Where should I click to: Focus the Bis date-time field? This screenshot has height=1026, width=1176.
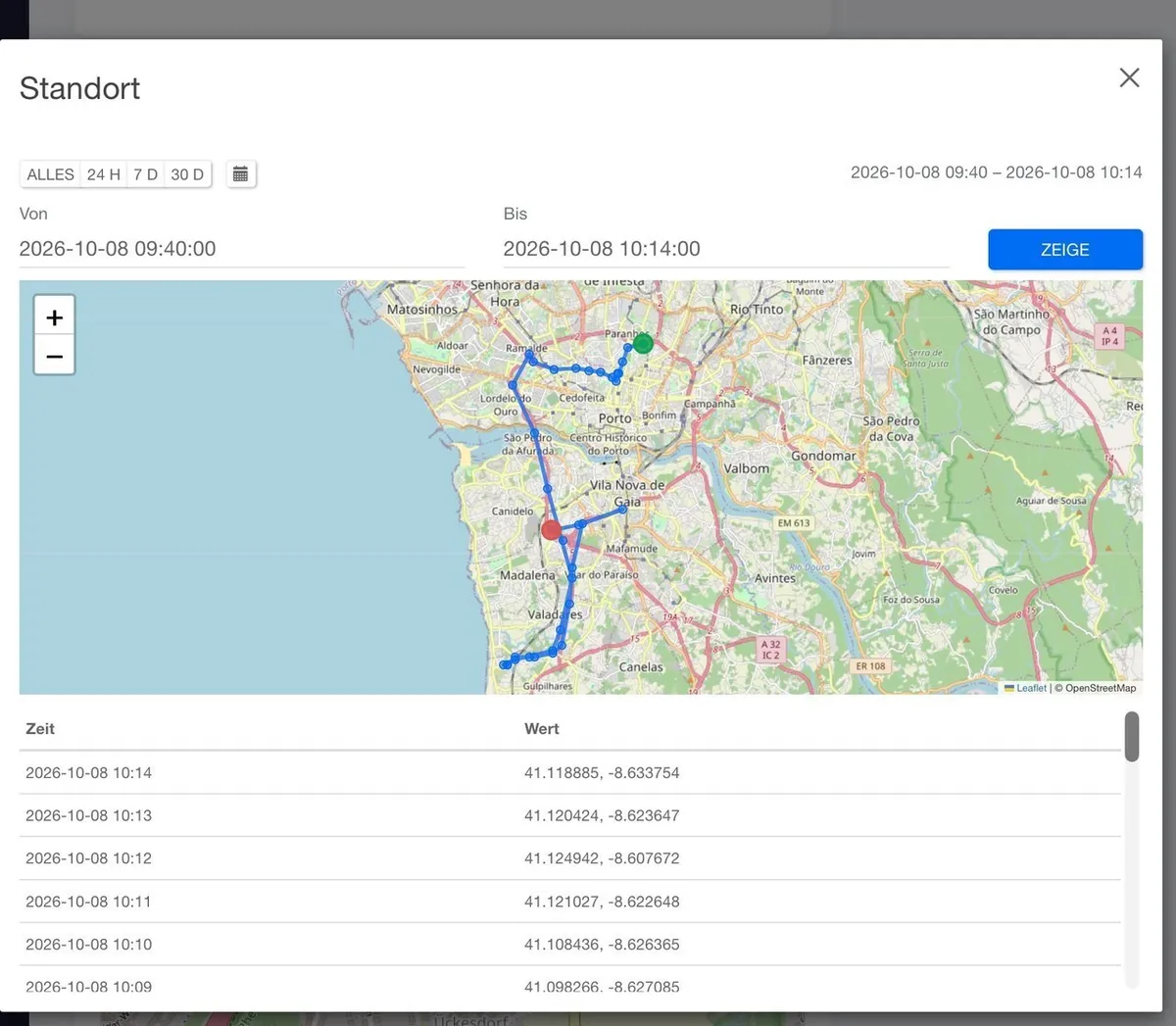[x=726, y=249]
